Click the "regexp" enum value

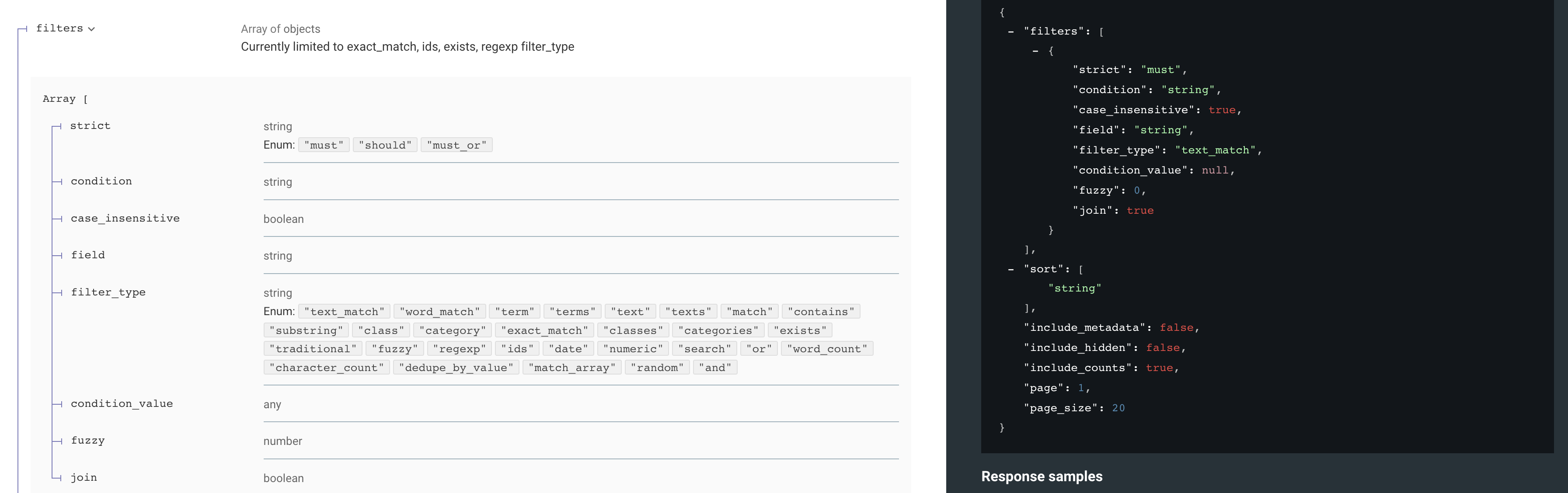(x=460, y=349)
